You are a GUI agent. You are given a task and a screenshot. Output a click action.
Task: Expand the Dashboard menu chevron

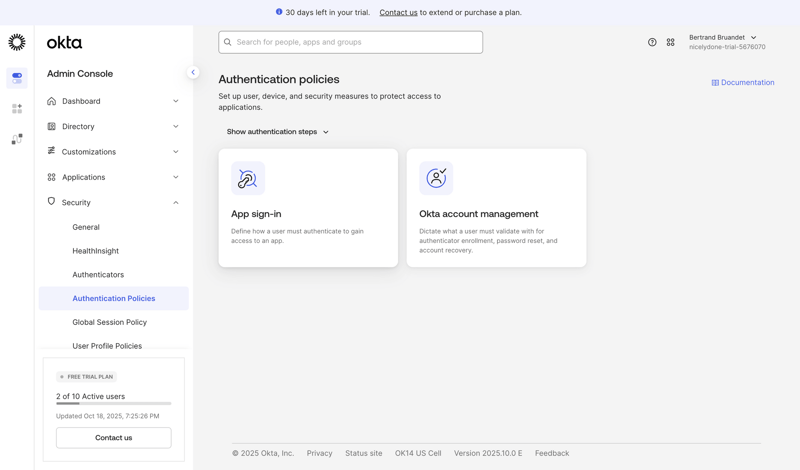pyautogui.click(x=176, y=101)
